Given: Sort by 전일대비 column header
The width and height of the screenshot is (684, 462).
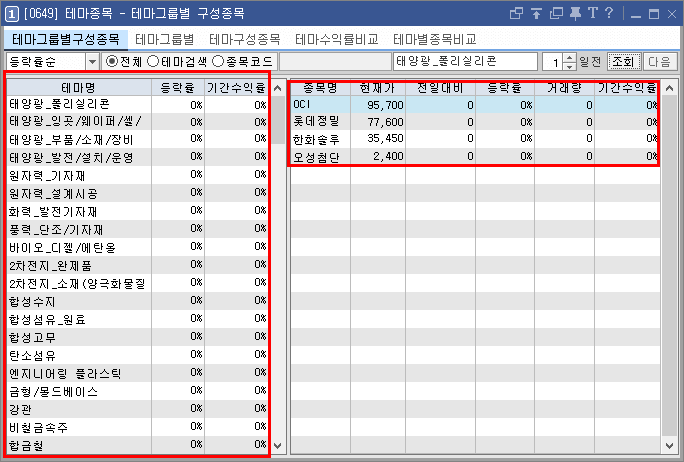Looking at the screenshot, I should coord(440,88).
